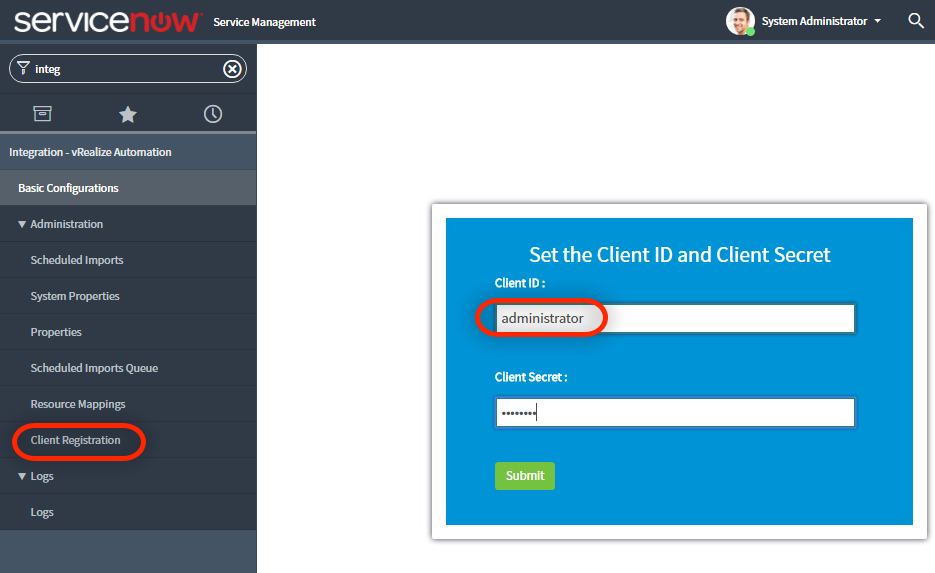
Task: Open the All Applications archive tab
Action: point(42,114)
